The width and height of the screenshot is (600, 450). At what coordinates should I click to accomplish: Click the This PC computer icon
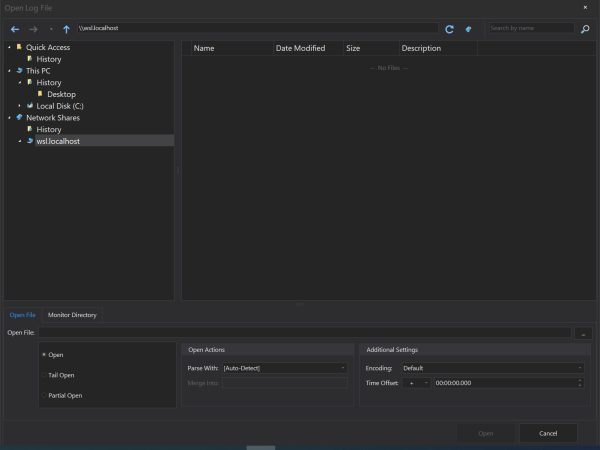[x=20, y=70]
